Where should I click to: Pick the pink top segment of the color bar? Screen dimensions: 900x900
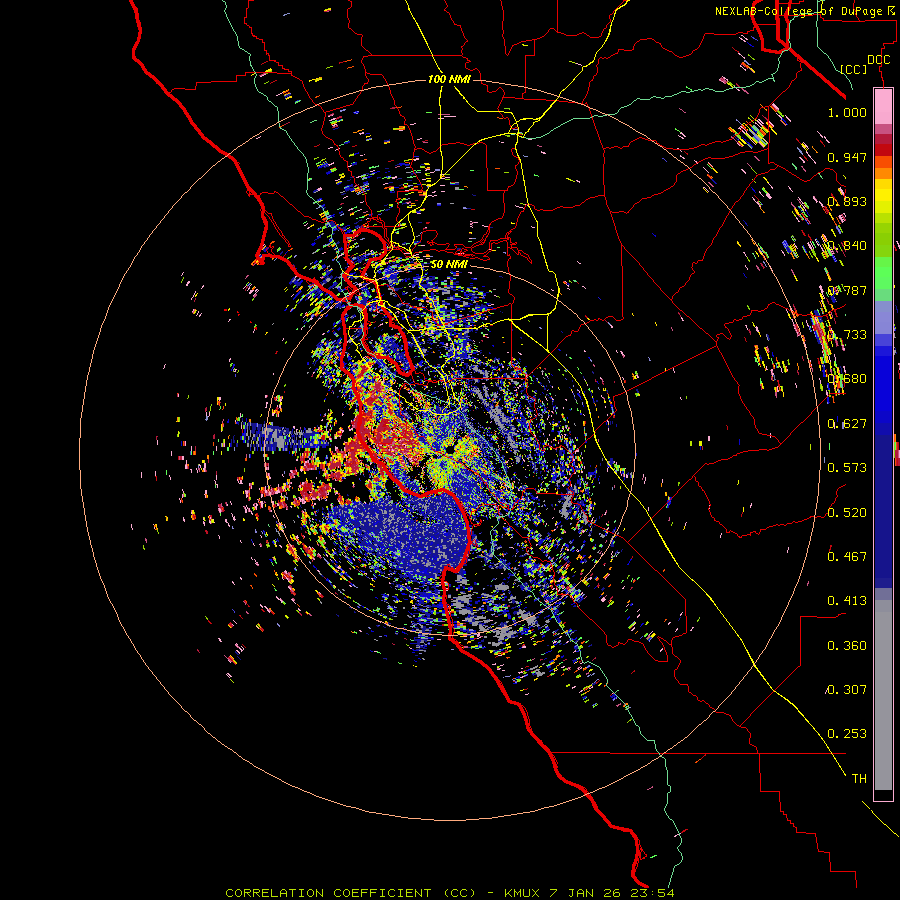[883, 107]
